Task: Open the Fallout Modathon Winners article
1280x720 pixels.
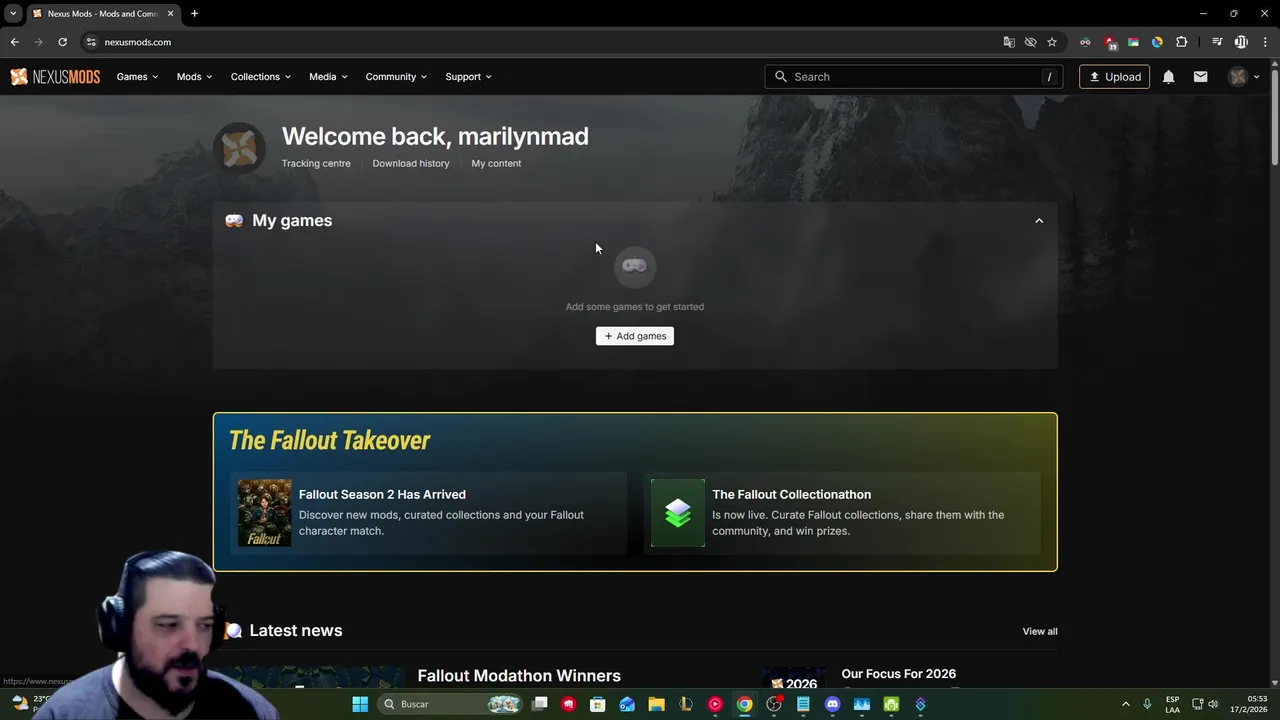Action: tap(519, 676)
